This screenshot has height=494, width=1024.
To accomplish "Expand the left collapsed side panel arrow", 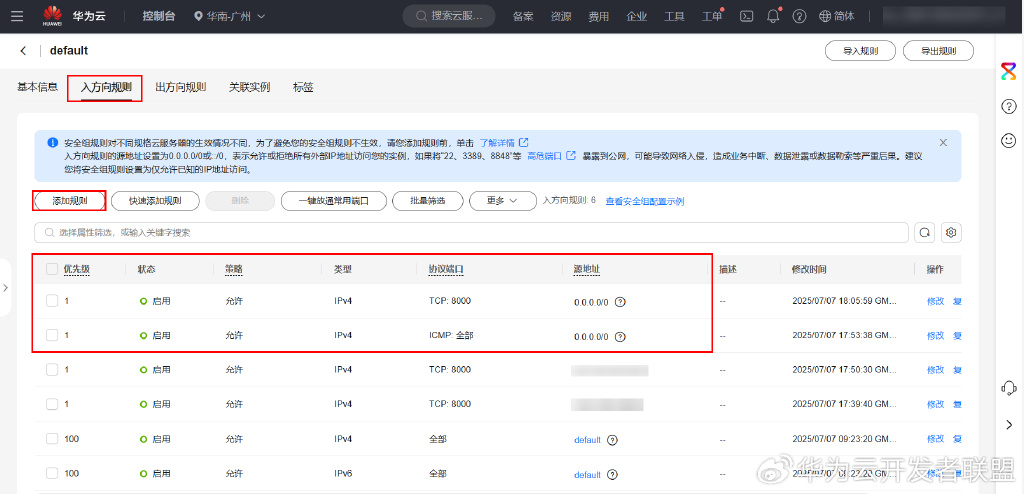I will [5, 288].
